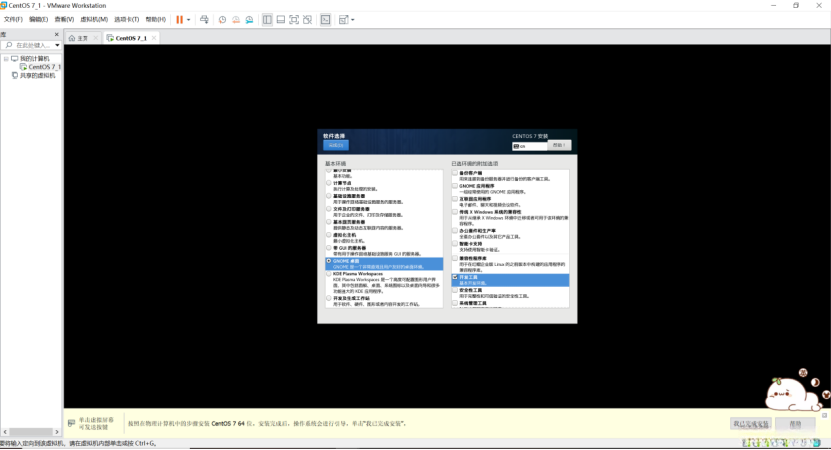
Task: Click the blue 完成(D) button in installer
Action: [x=336, y=145]
